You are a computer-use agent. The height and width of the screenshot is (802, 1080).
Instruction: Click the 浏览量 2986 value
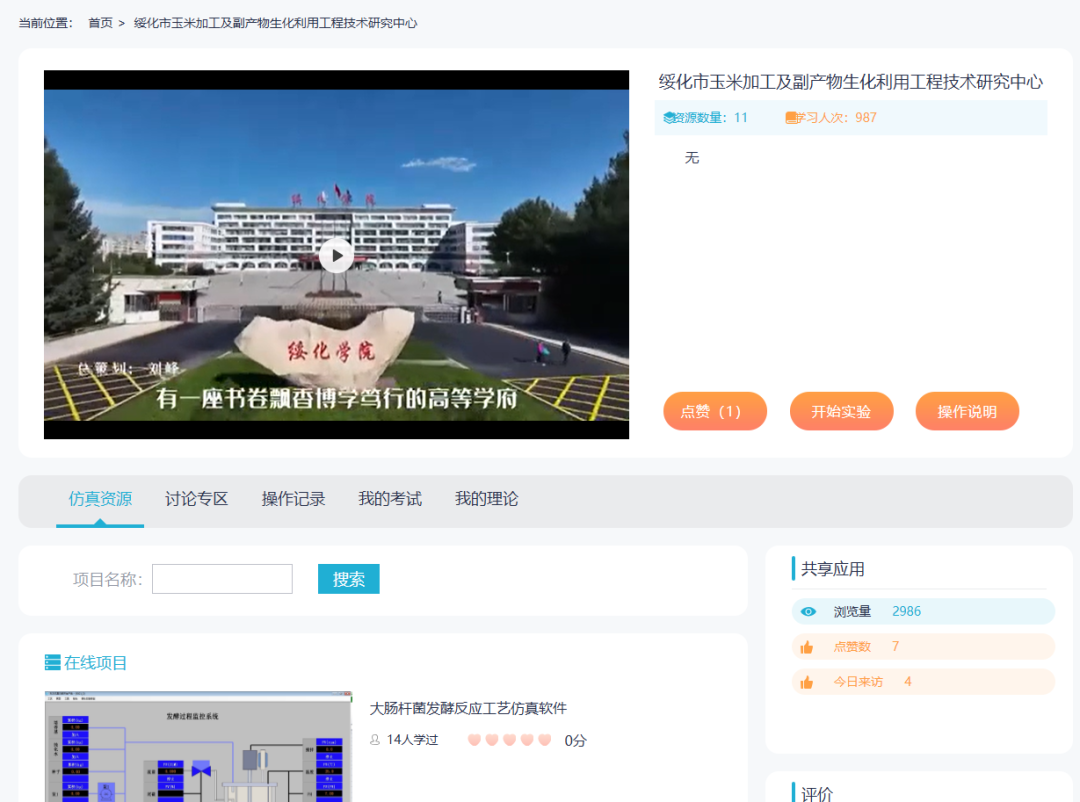click(x=906, y=612)
